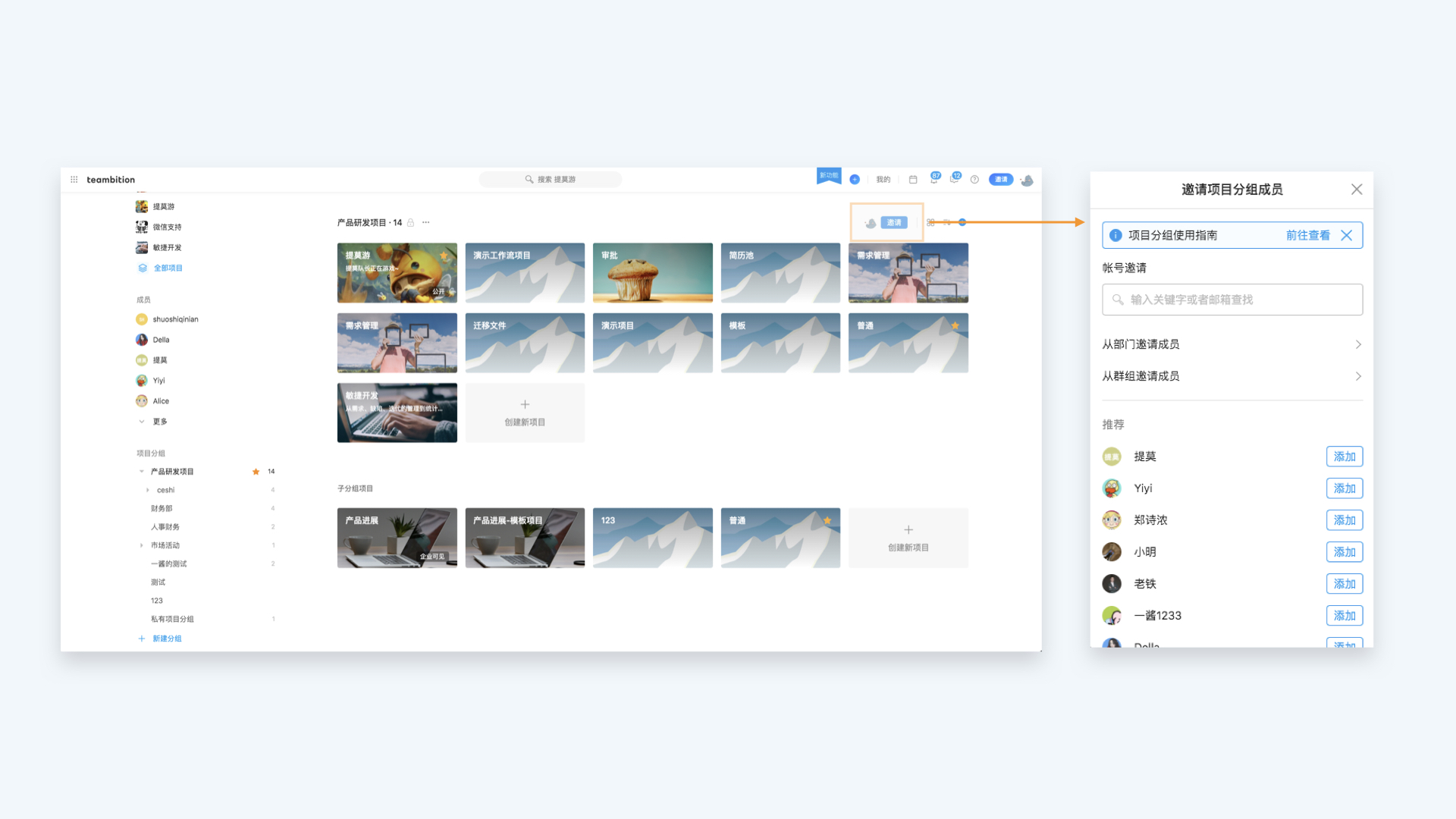Close the 邀请项目分组成员 panel
Image resolution: width=1456 pixels, height=819 pixels.
(1357, 190)
